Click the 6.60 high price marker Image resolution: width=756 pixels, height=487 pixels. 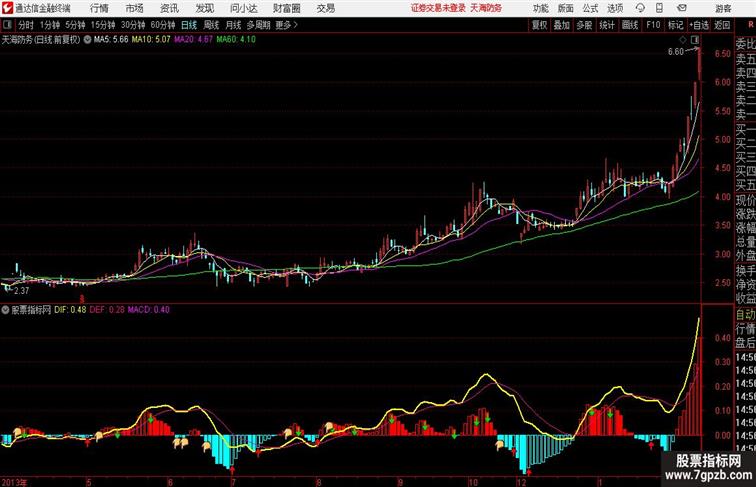[x=675, y=52]
